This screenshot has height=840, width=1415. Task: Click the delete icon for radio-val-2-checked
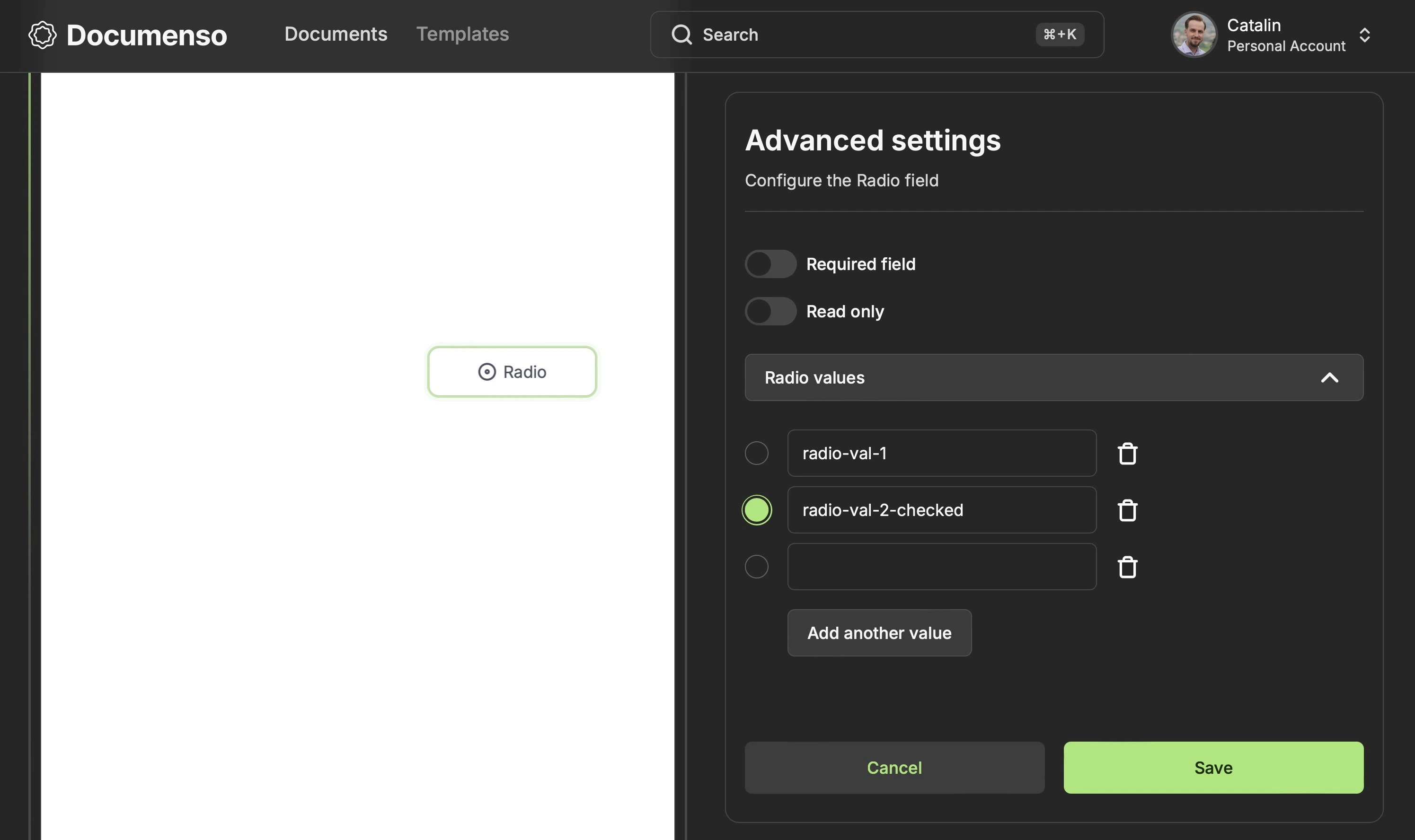click(1127, 510)
